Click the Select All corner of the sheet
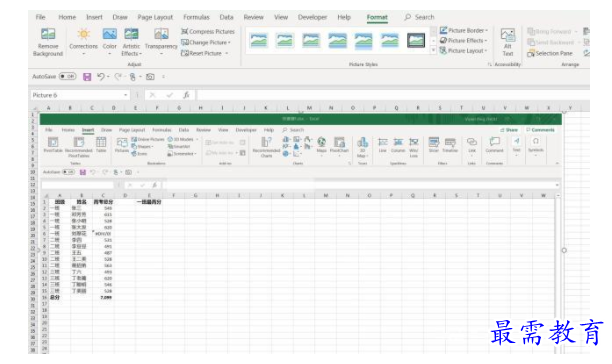Image resolution: width=612 pixels, height=364 pixels. point(34,108)
